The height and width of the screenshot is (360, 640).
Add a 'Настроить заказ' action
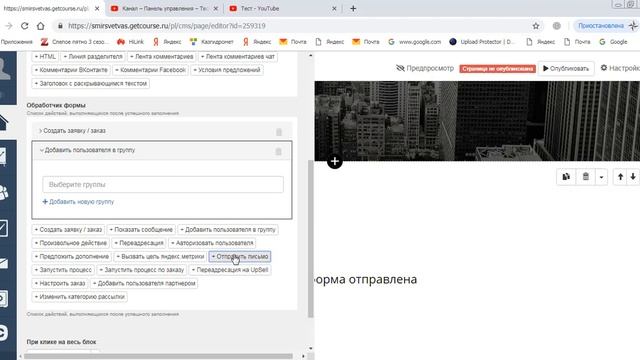[60, 283]
